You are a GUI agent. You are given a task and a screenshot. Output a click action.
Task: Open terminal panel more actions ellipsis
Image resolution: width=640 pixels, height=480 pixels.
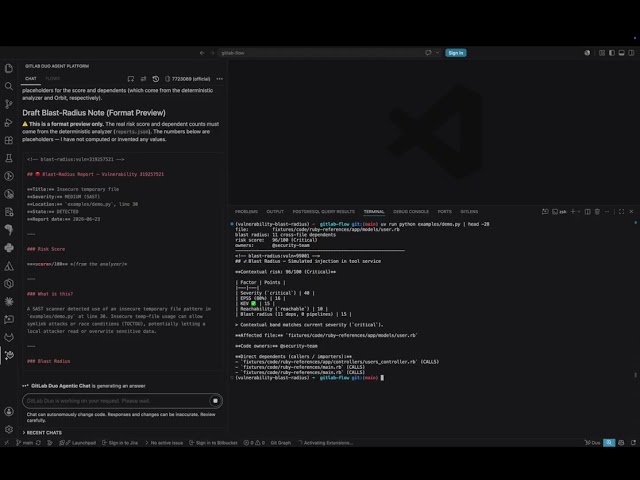pyautogui.click(x=607, y=211)
